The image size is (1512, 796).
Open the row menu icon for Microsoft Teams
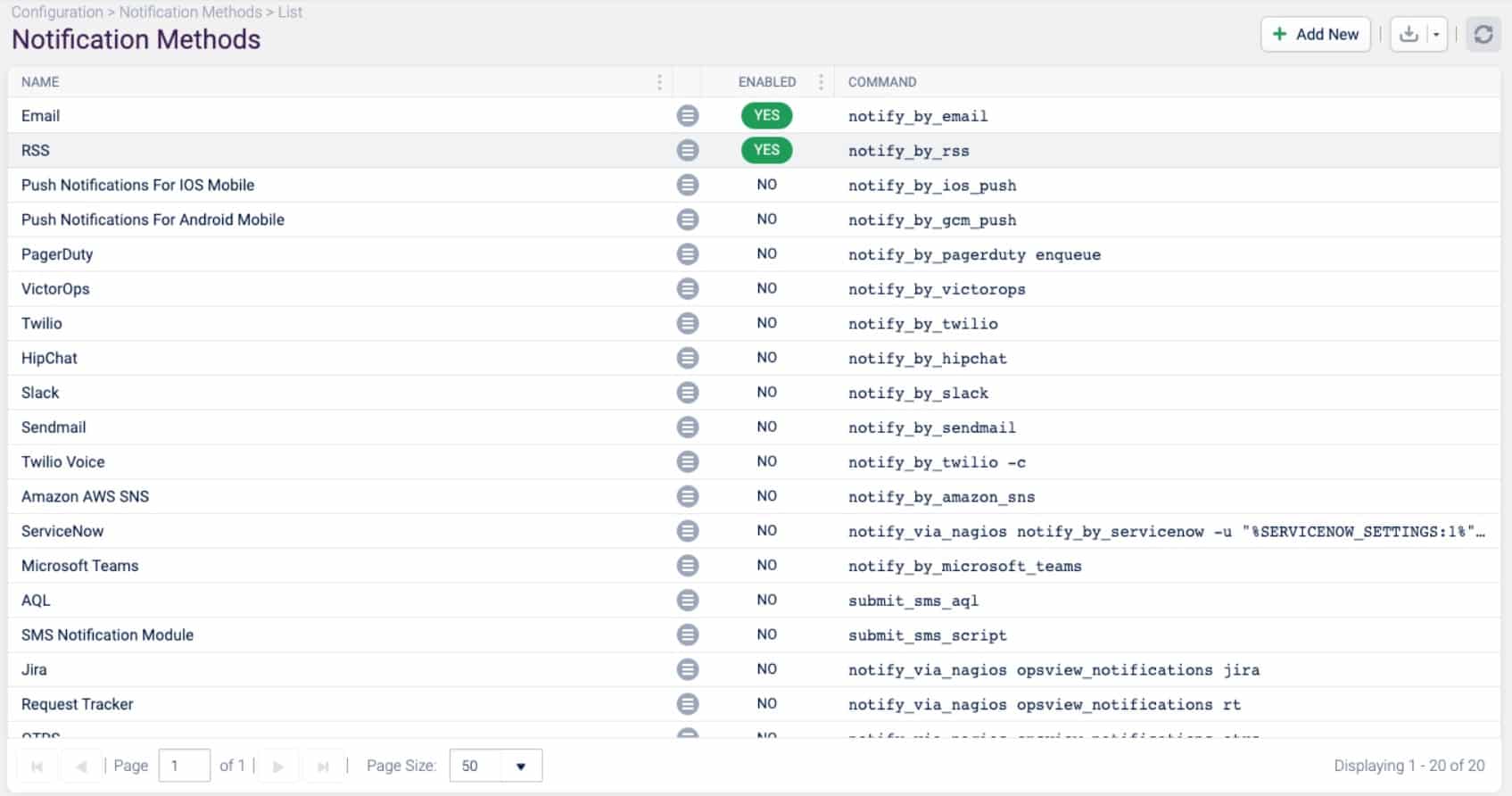point(687,566)
